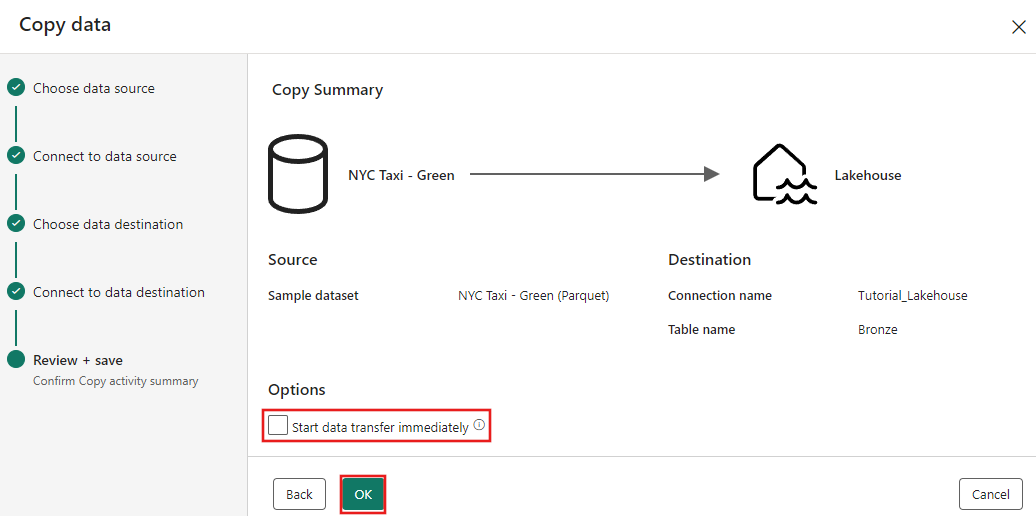1036x516 pixels.
Task: Click the OK button
Action: click(x=363, y=494)
